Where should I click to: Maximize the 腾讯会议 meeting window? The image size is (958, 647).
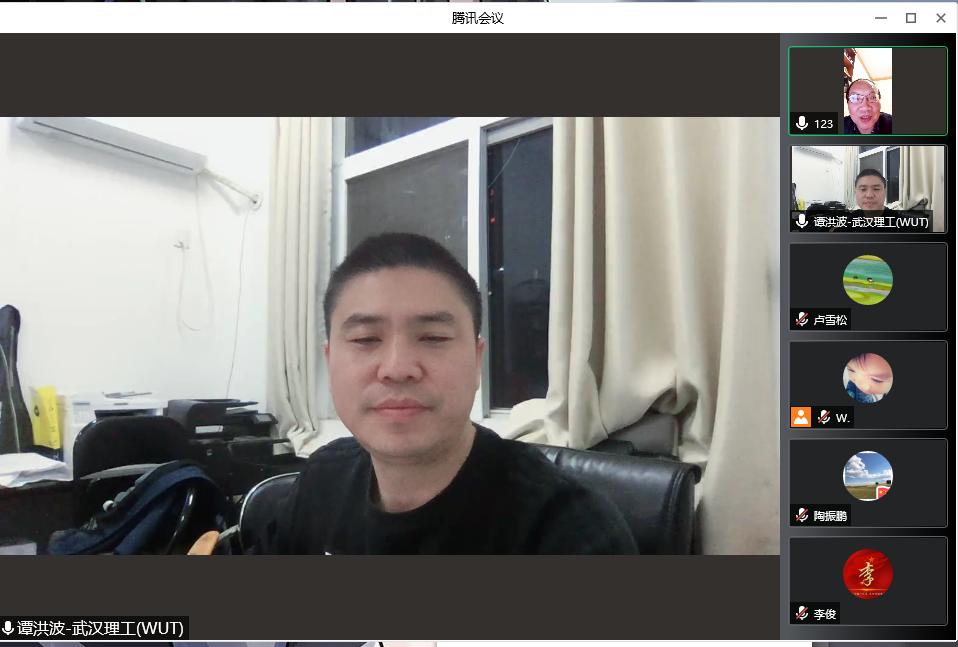pos(911,17)
